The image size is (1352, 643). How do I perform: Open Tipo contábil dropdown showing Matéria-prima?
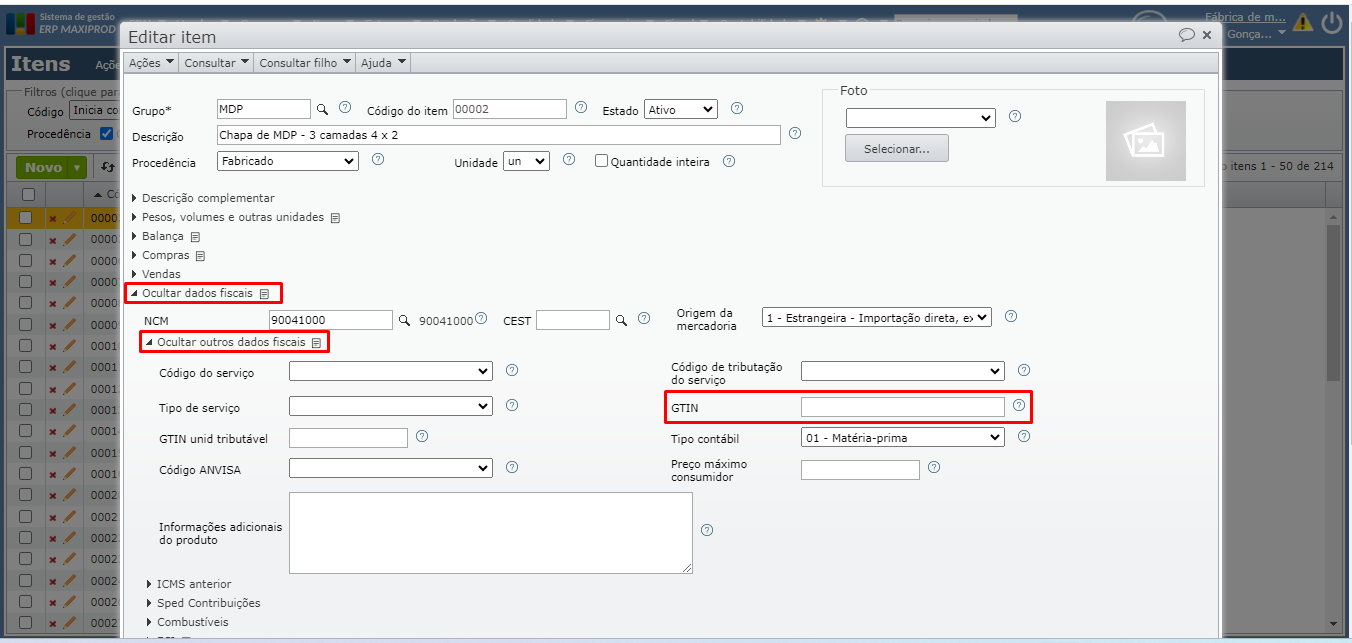click(903, 437)
